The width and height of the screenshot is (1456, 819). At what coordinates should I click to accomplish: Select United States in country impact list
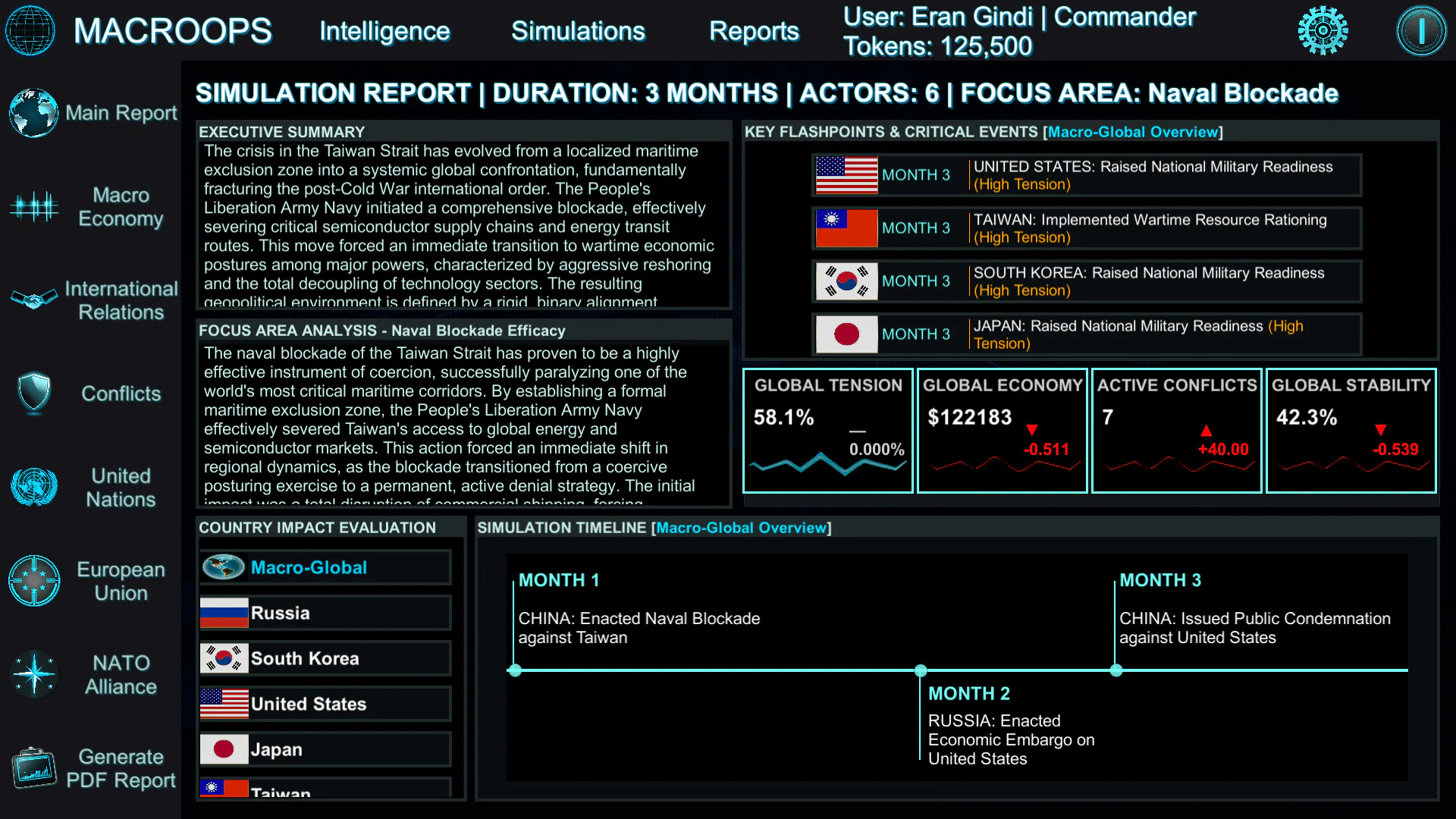pos(325,704)
